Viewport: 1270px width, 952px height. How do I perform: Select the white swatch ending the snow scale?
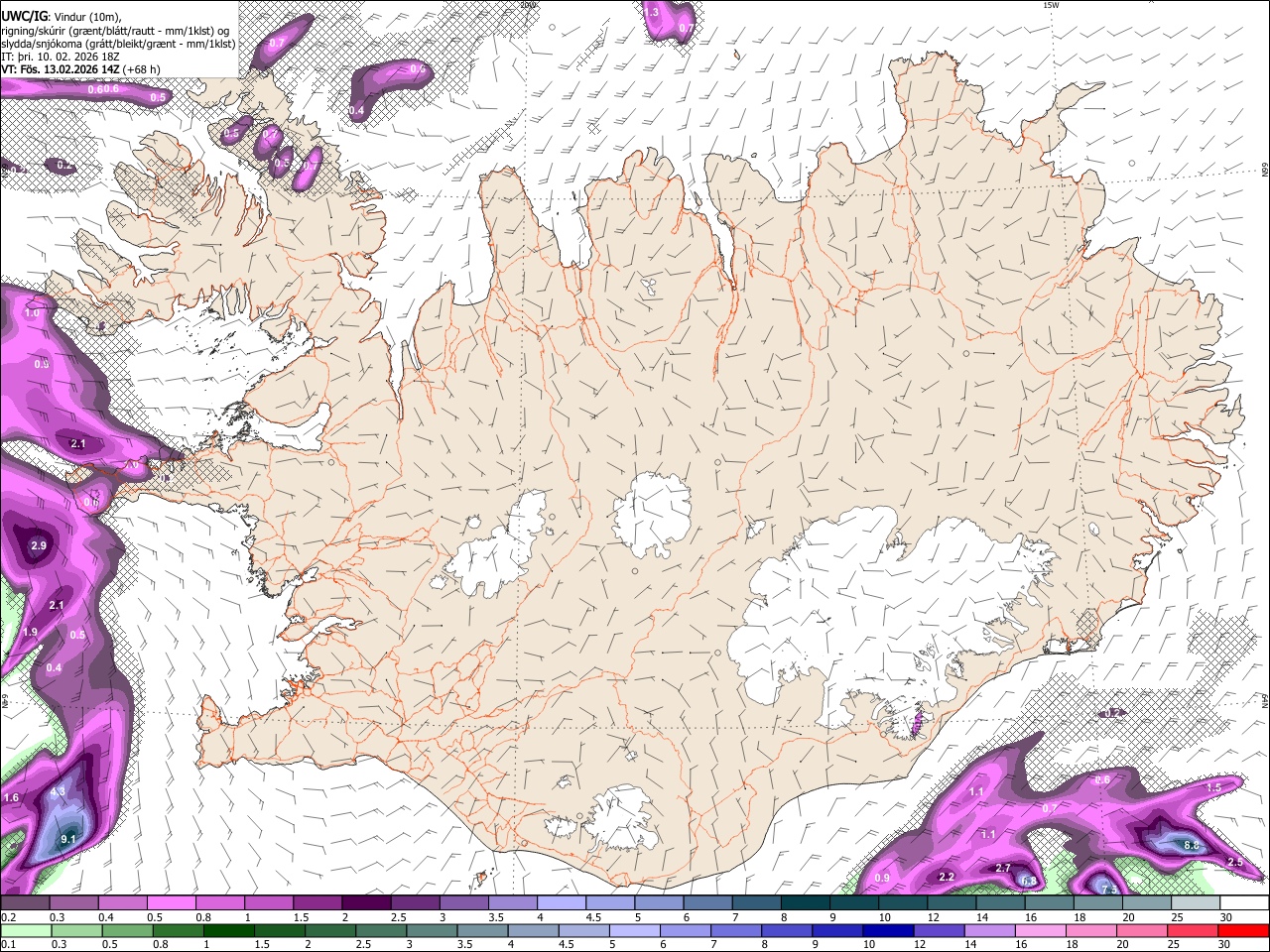click(x=1244, y=903)
